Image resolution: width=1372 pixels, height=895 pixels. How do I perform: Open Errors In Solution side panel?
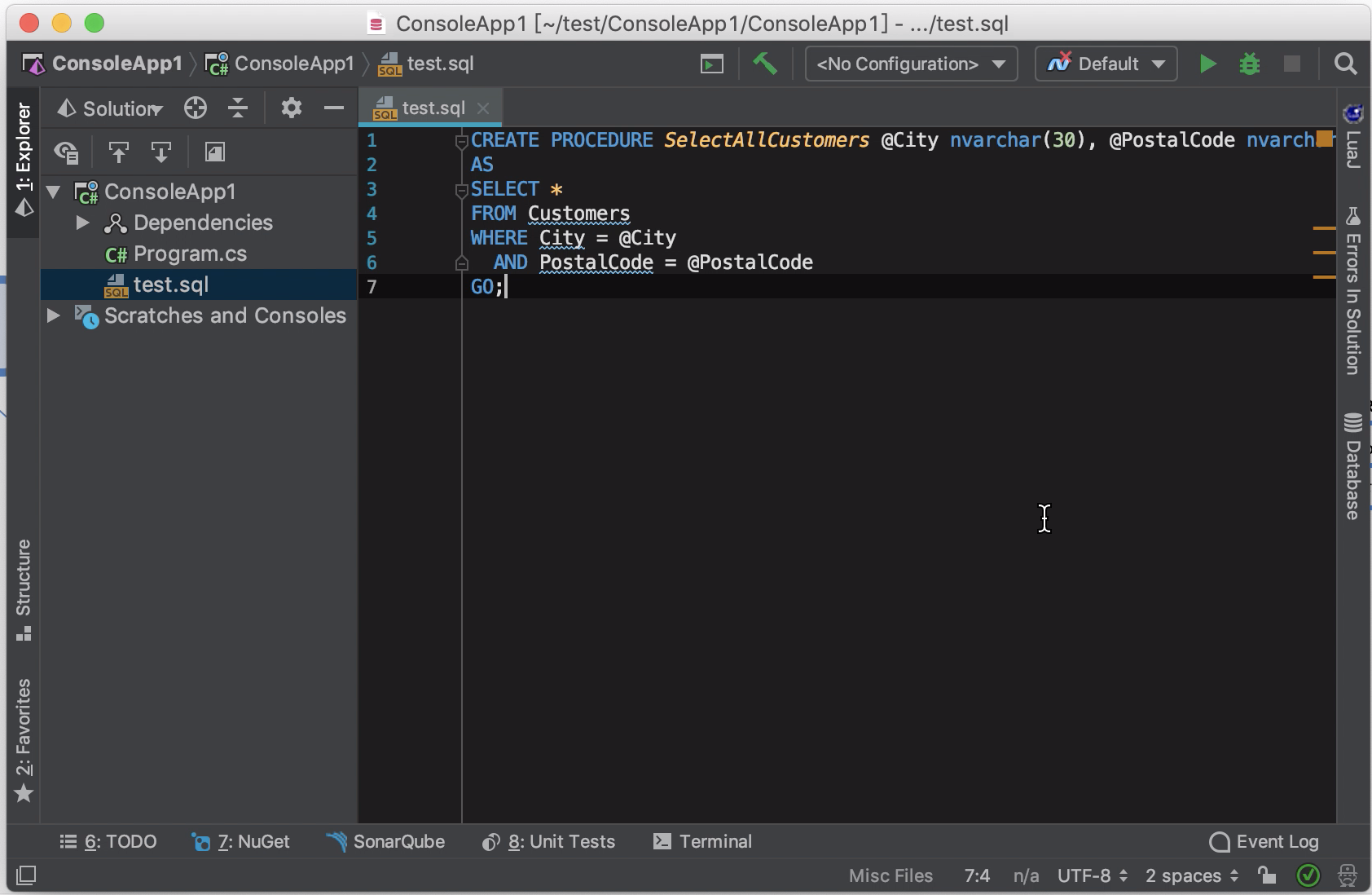(1353, 292)
